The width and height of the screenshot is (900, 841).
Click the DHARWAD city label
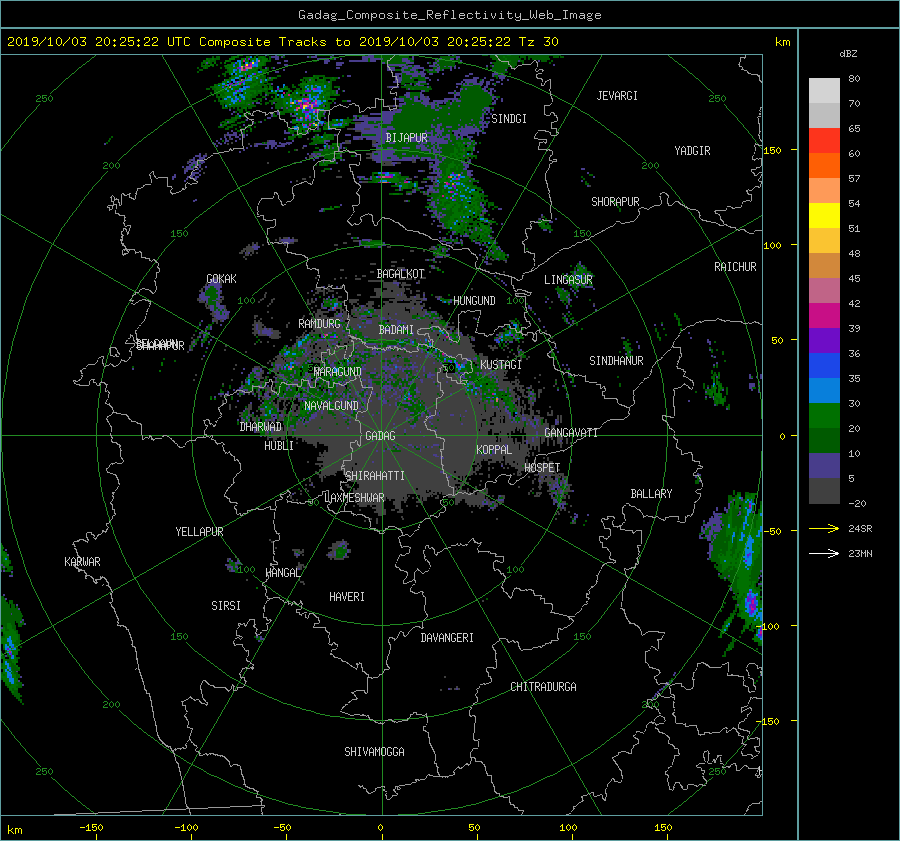tap(261, 427)
